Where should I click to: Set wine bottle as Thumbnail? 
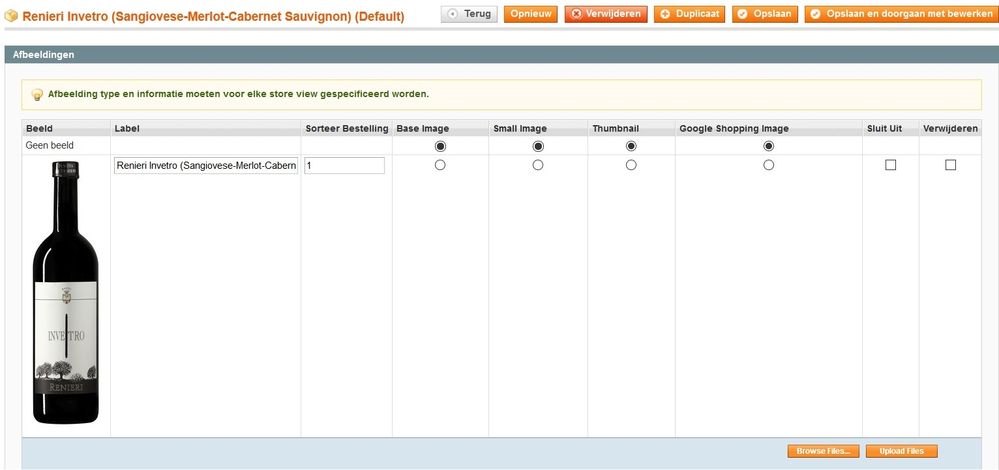tap(631, 165)
